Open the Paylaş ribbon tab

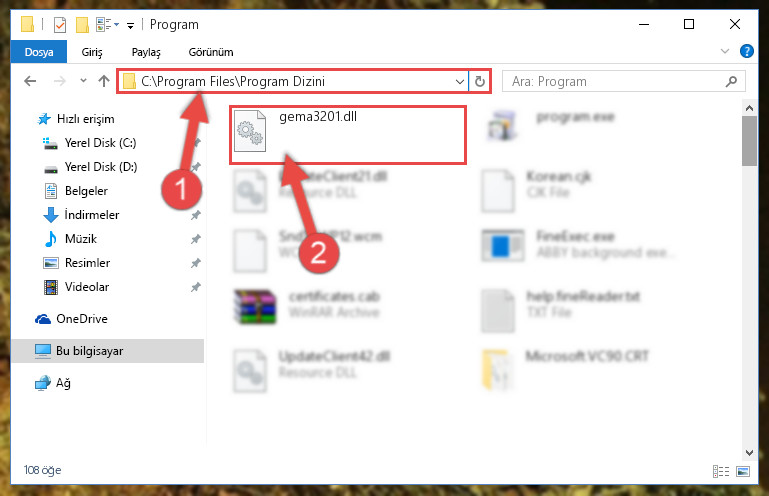(146, 52)
